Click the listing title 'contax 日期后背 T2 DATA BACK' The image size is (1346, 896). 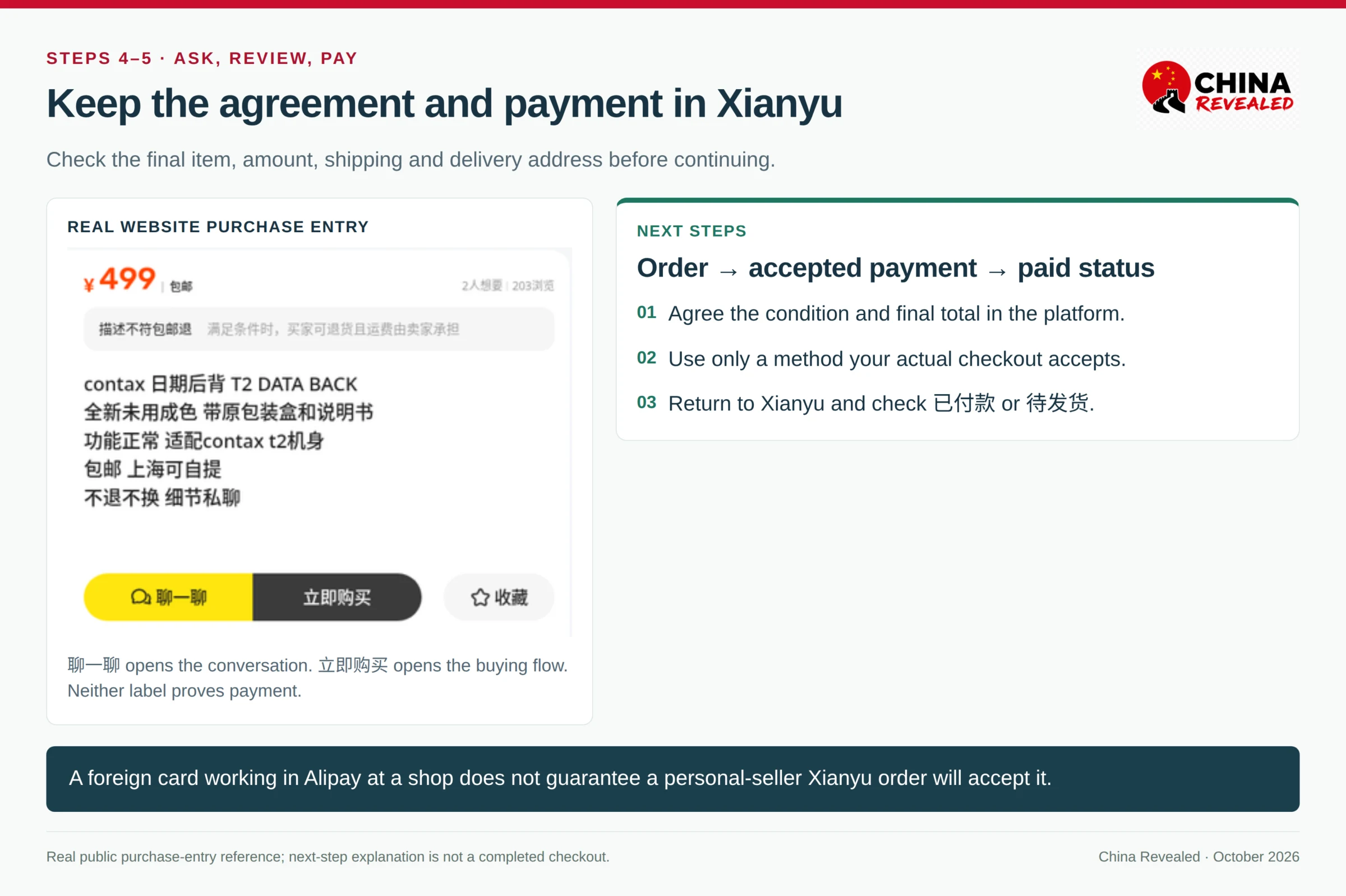(x=220, y=384)
